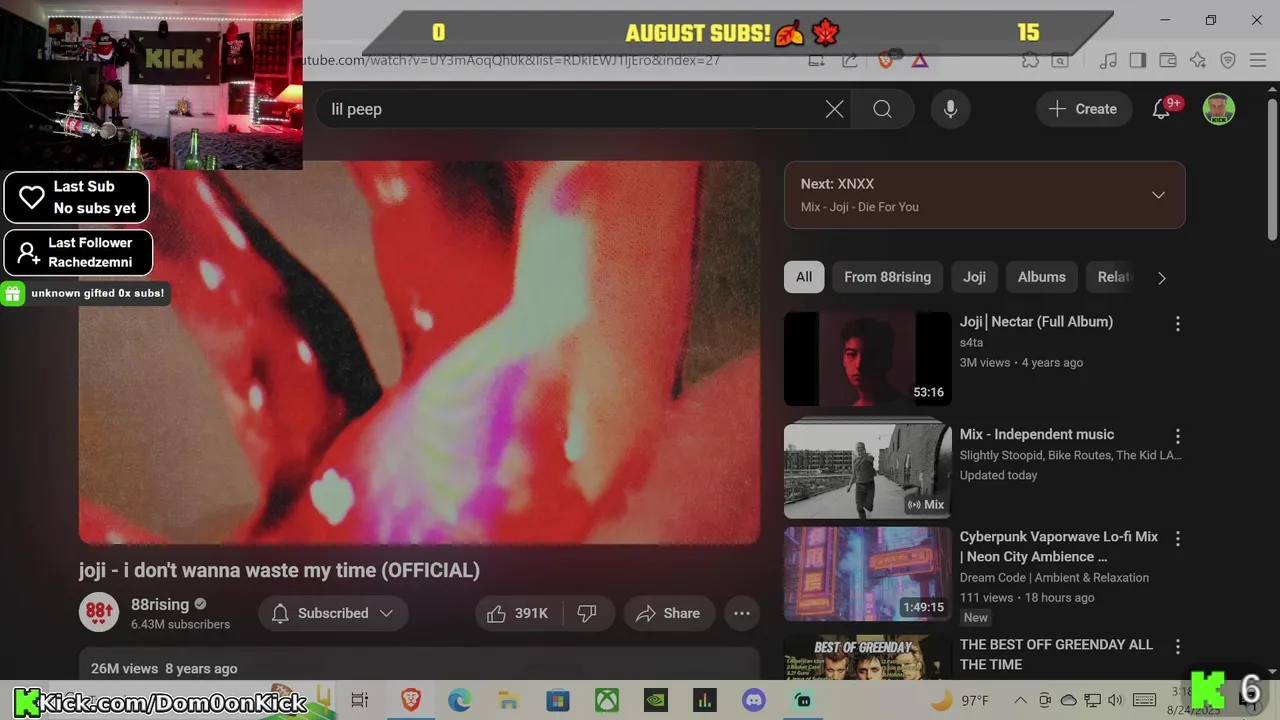Click the Brave Rewards triangle icon
Viewport: 1280px width, 720px height.
(x=919, y=60)
